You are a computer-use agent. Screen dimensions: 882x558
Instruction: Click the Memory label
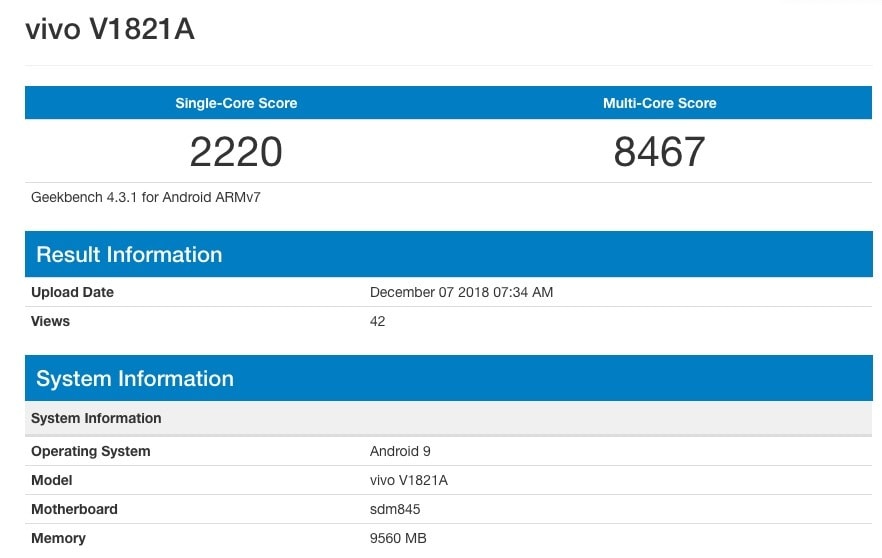(x=58, y=538)
